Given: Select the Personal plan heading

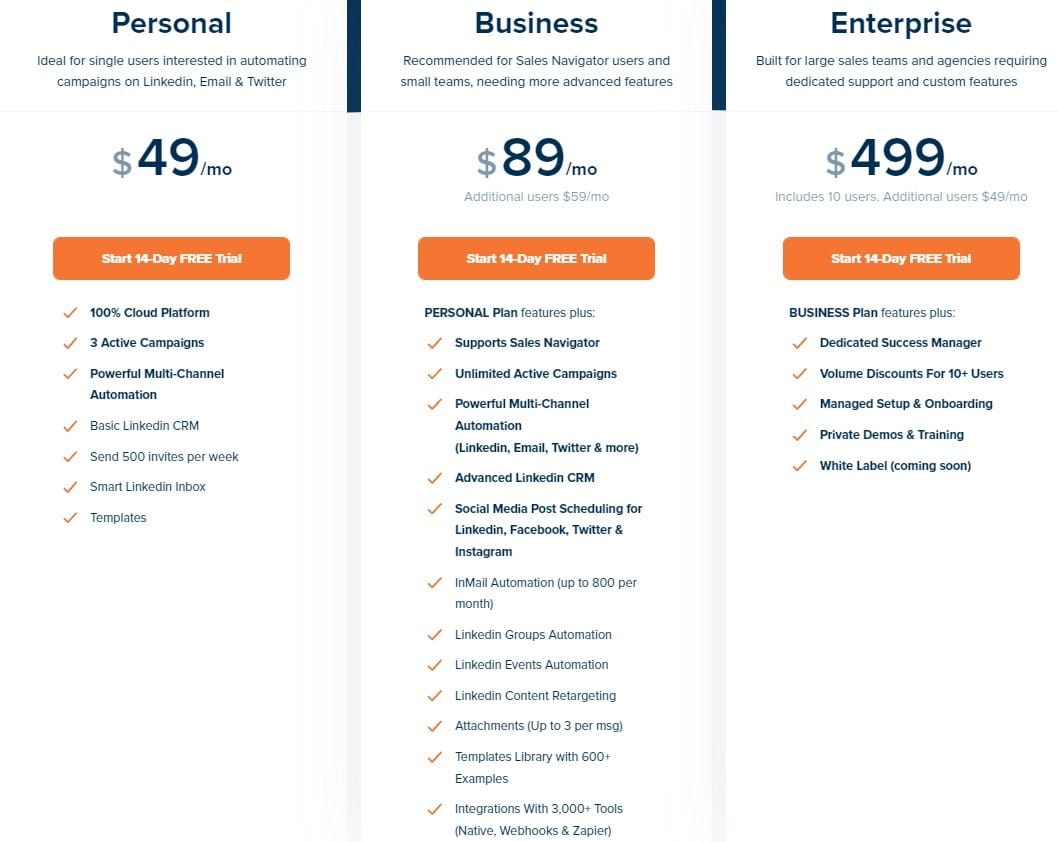Looking at the screenshot, I should [171, 23].
